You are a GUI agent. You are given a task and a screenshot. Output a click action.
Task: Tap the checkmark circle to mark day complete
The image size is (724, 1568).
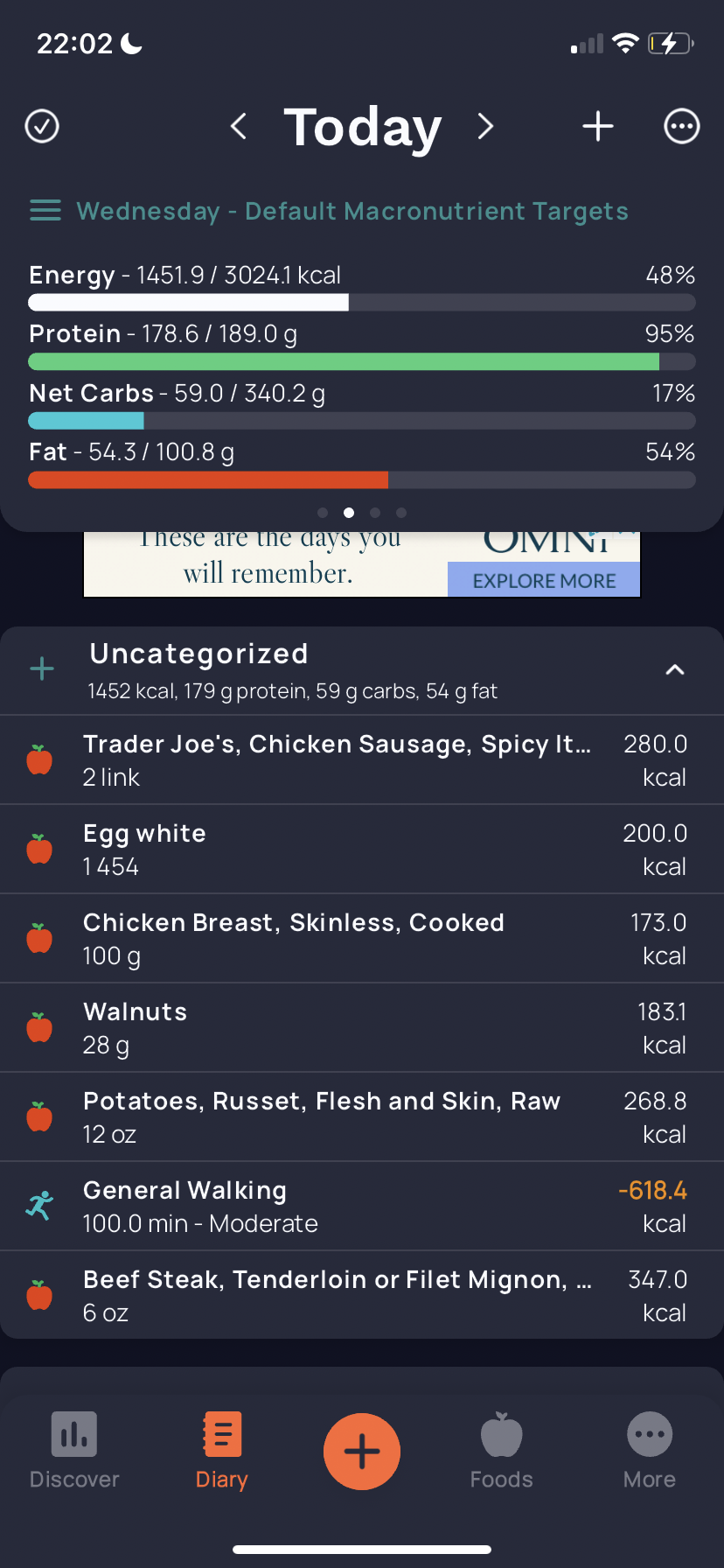pos(42,126)
